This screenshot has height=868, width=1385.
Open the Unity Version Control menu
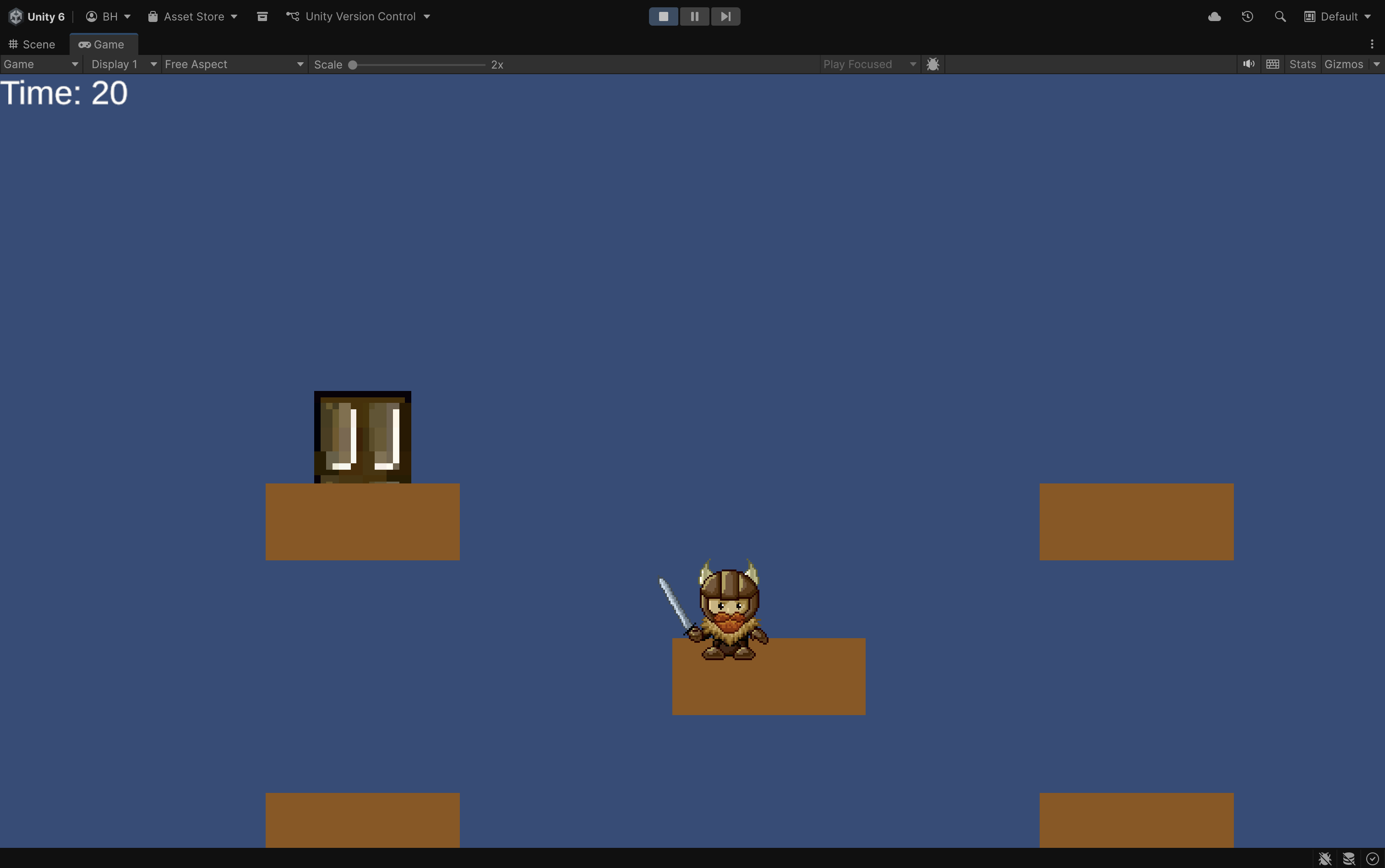[359, 16]
